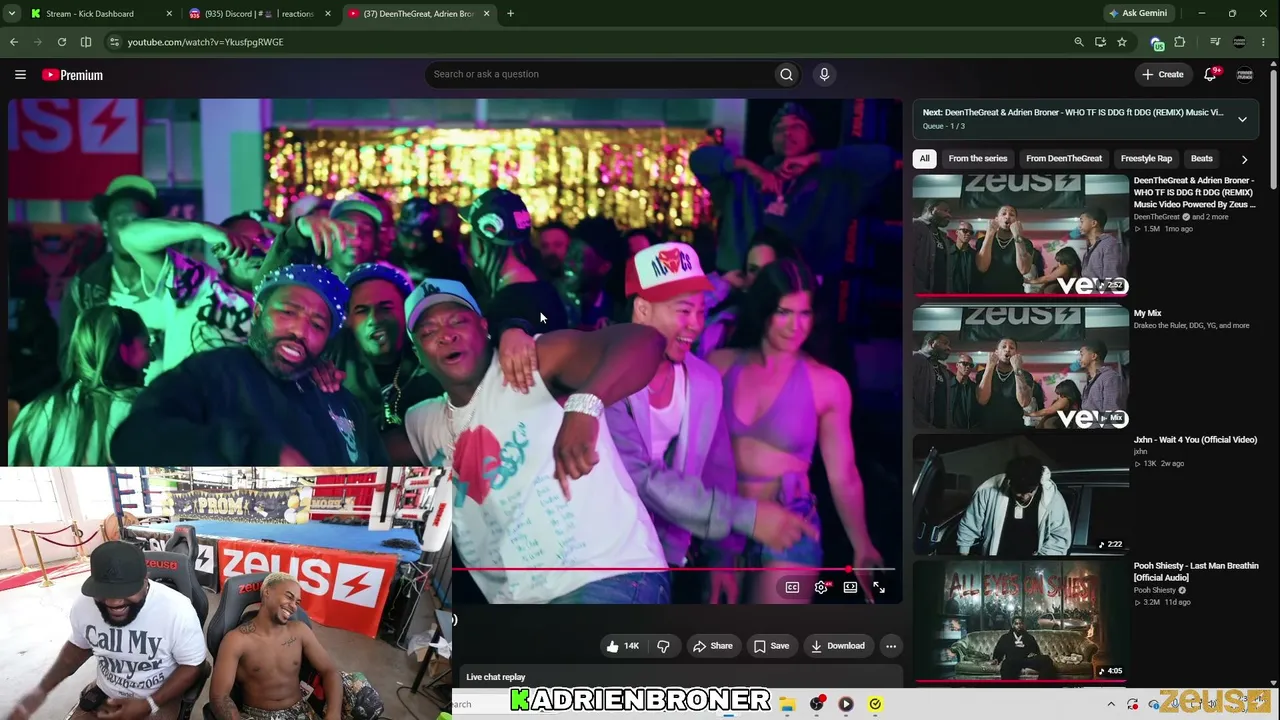The image size is (1280, 720).
Task: Open Jxhn - Wait 4 You video title
Action: point(1195,440)
